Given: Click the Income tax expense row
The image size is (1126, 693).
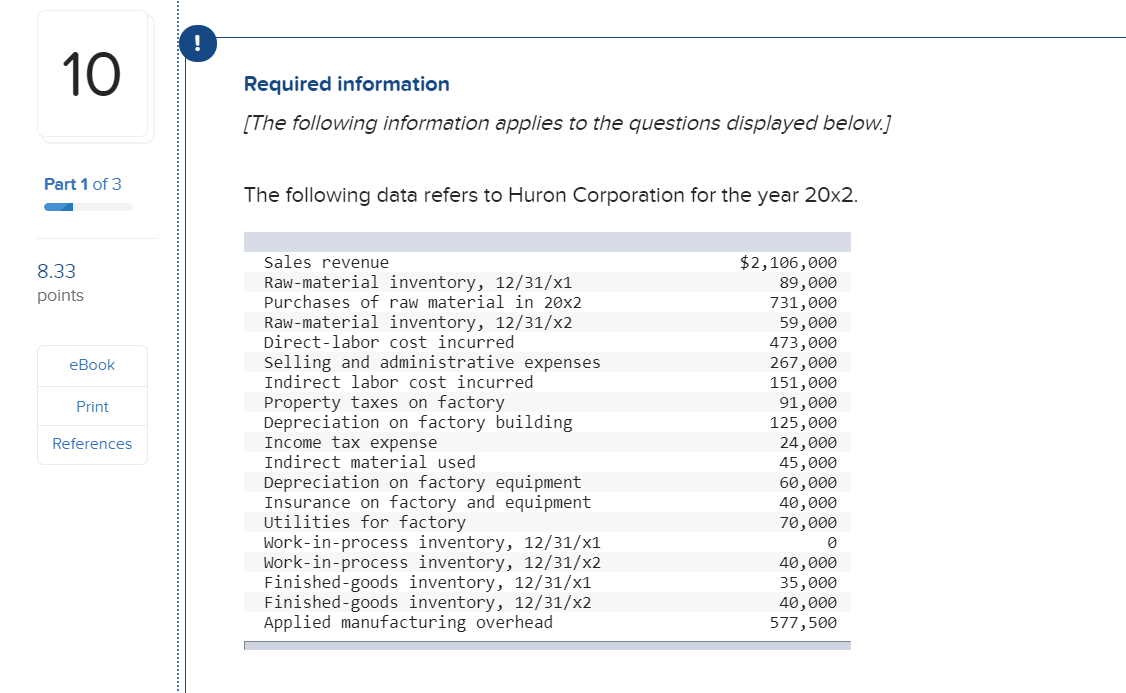Looking at the screenshot, I should [547, 442].
